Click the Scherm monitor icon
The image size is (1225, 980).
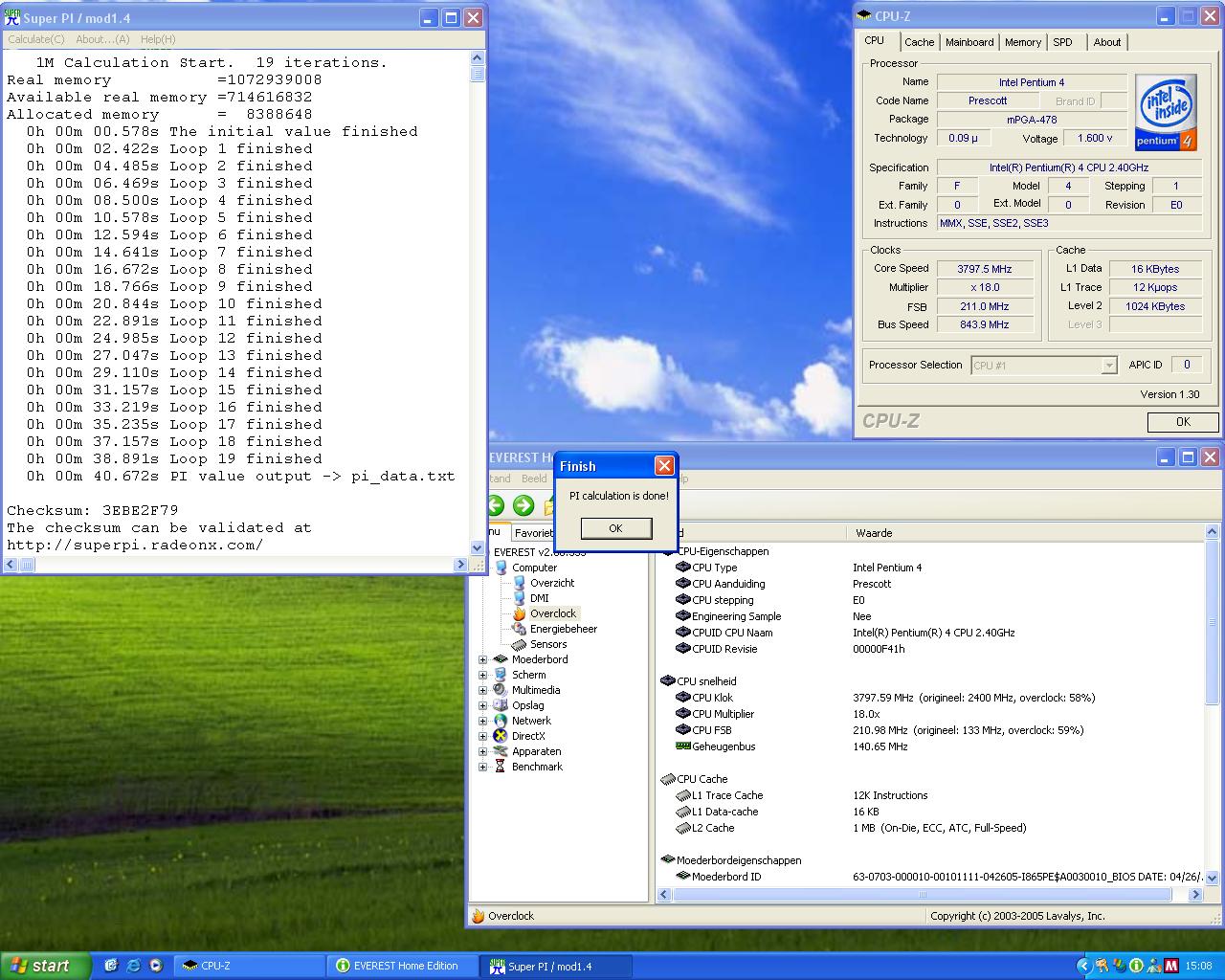(501, 675)
